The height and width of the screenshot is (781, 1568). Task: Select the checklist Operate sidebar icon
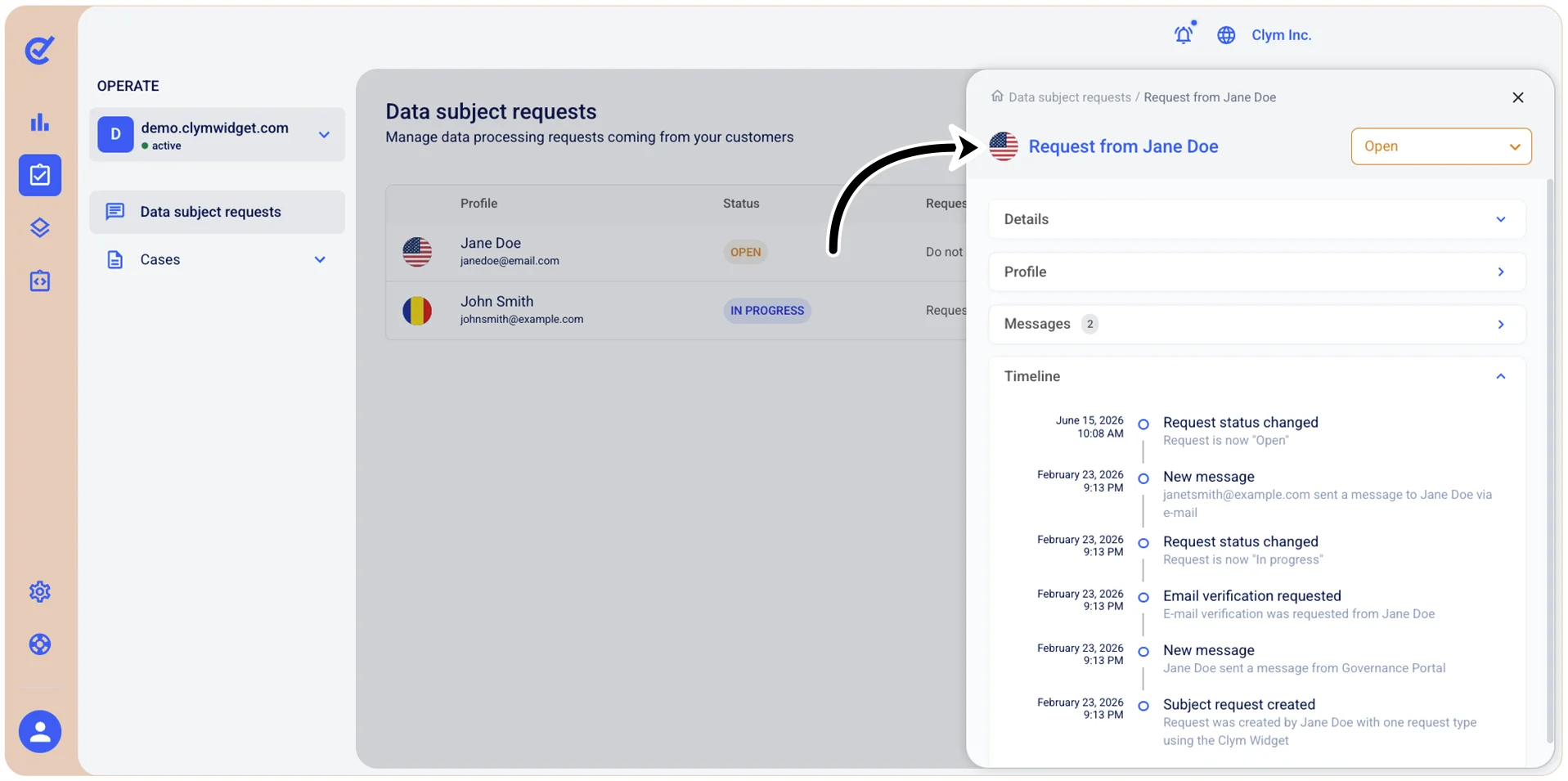tap(40, 175)
